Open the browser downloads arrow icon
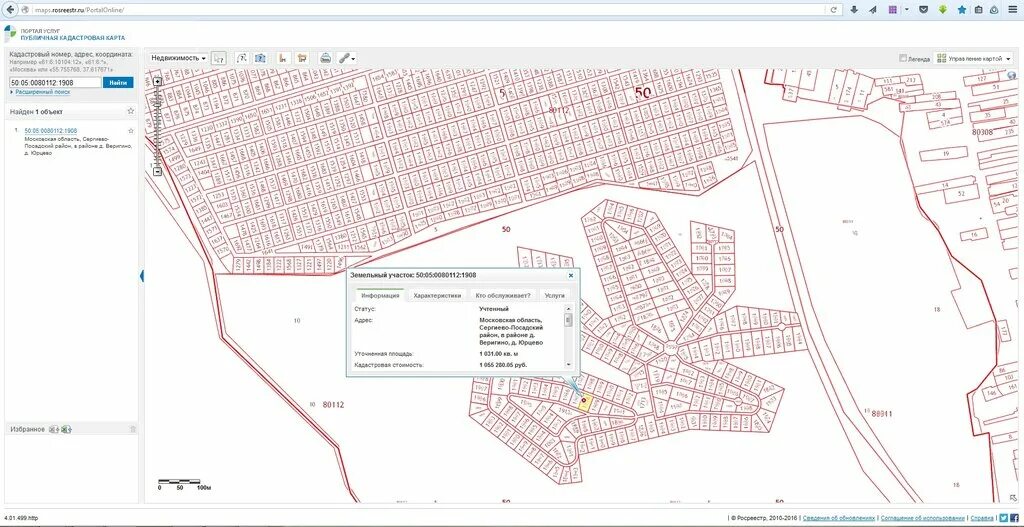1024x527 pixels. point(854,10)
